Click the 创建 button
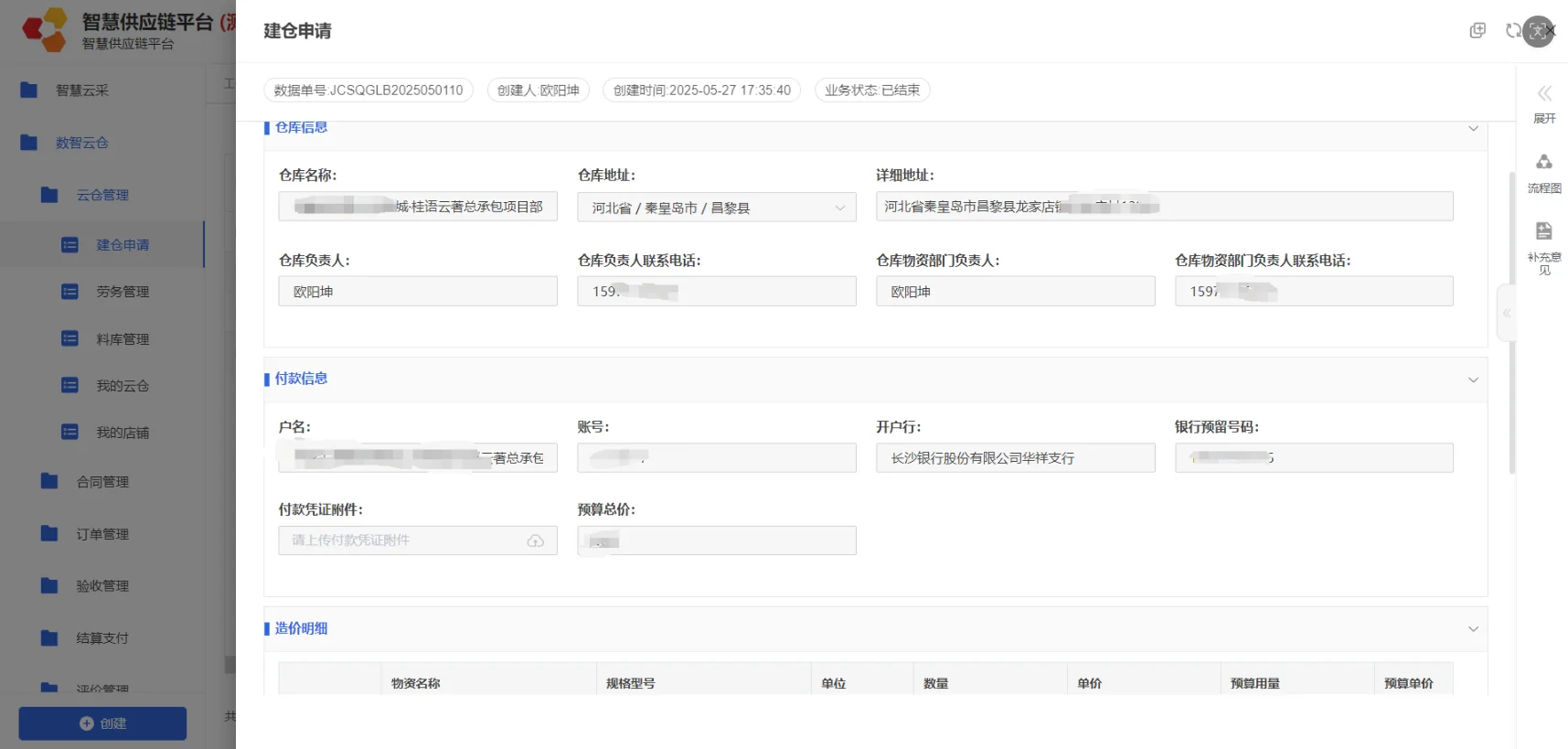Image resolution: width=1568 pixels, height=749 pixels. pos(102,723)
